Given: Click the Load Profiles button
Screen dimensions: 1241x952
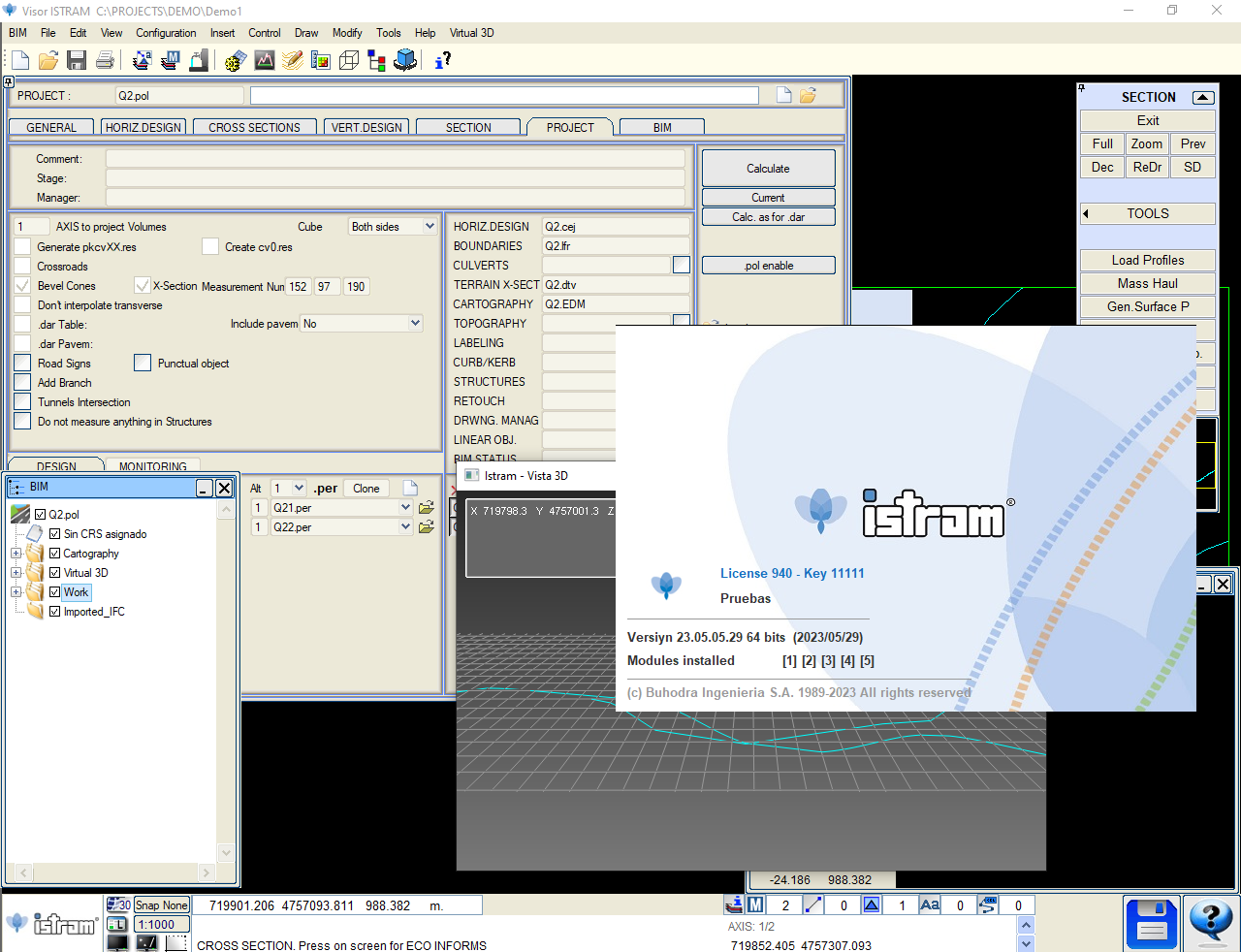Looking at the screenshot, I should pos(1148,260).
